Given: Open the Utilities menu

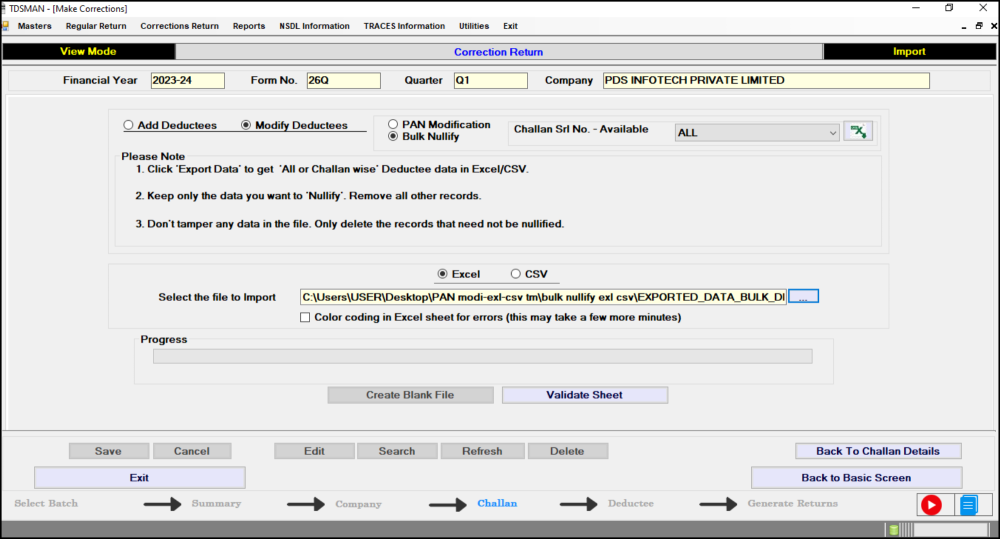Looking at the screenshot, I should point(474,26).
